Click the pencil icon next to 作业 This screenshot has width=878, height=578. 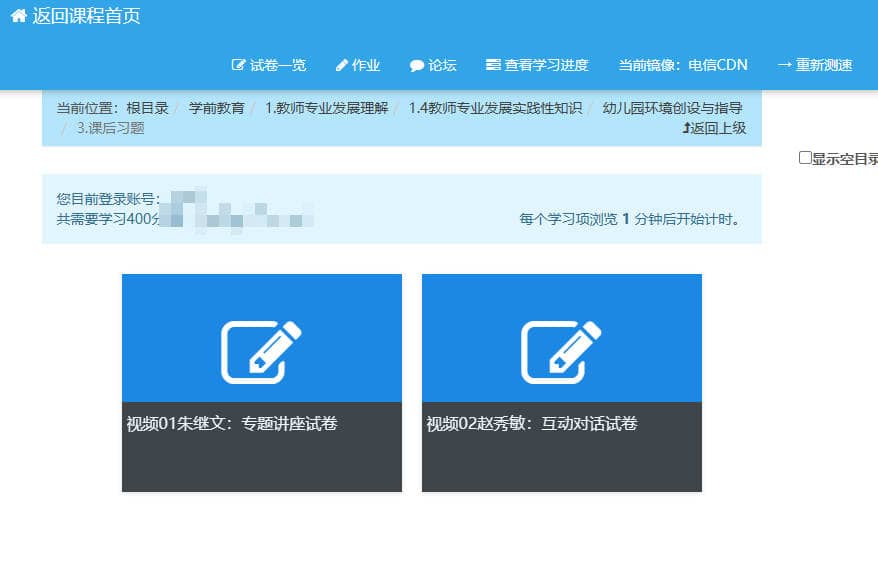342,66
